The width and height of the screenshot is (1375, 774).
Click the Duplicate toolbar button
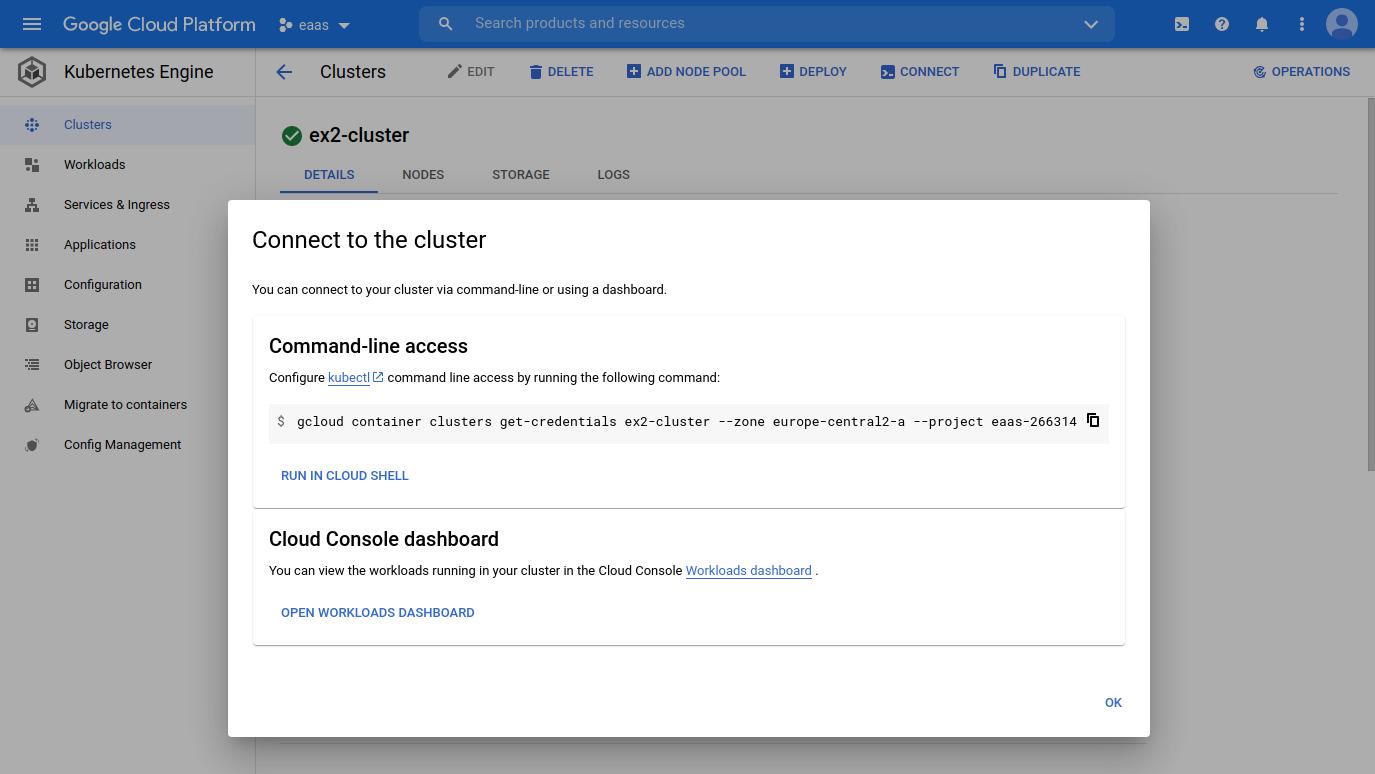coord(1037,72)
